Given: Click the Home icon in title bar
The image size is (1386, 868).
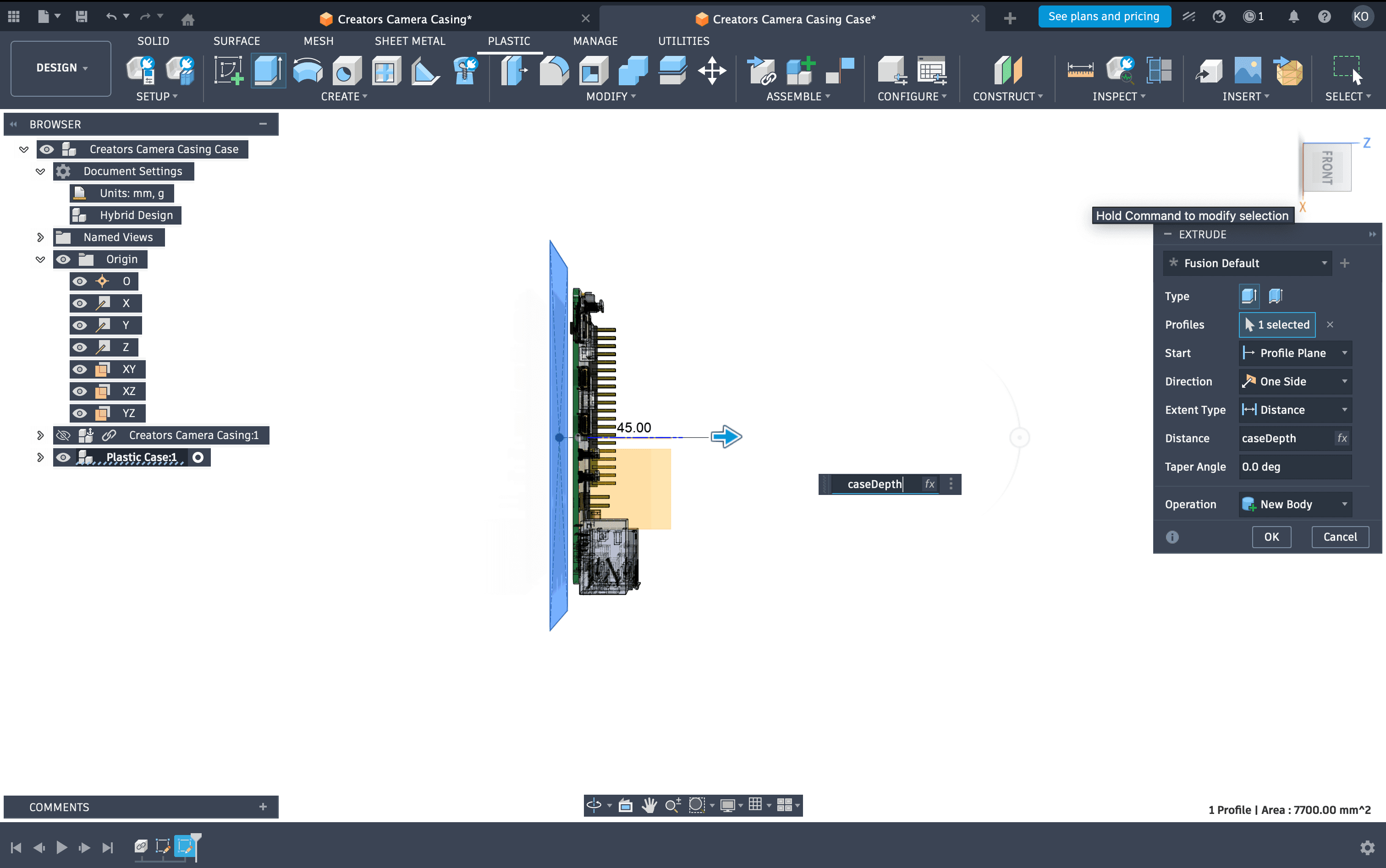Looking at the screenshot, I should pyautogui.click(x=187, y=19).
